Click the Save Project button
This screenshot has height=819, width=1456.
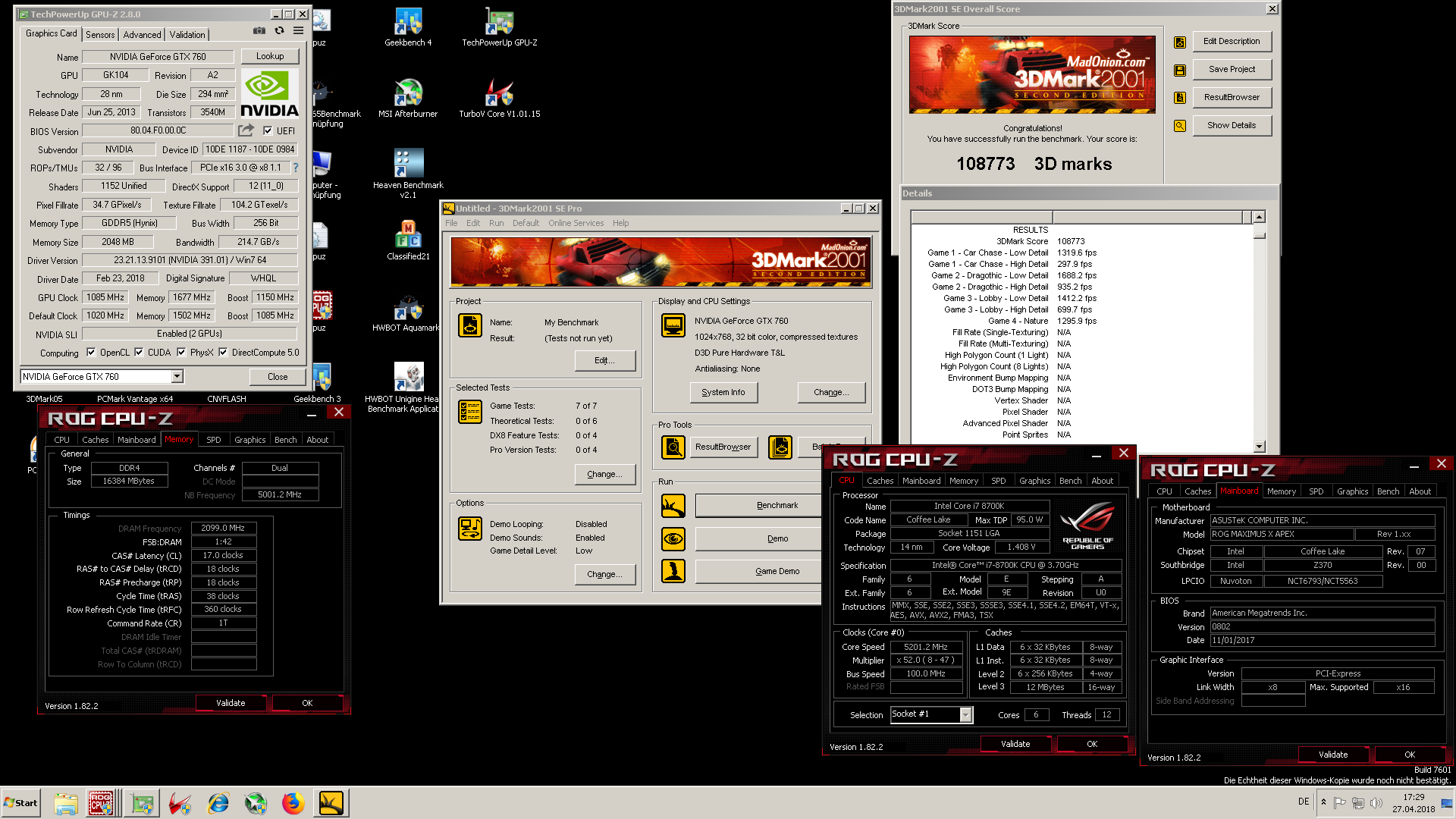pyautogui.click(x=1232, y=69)
